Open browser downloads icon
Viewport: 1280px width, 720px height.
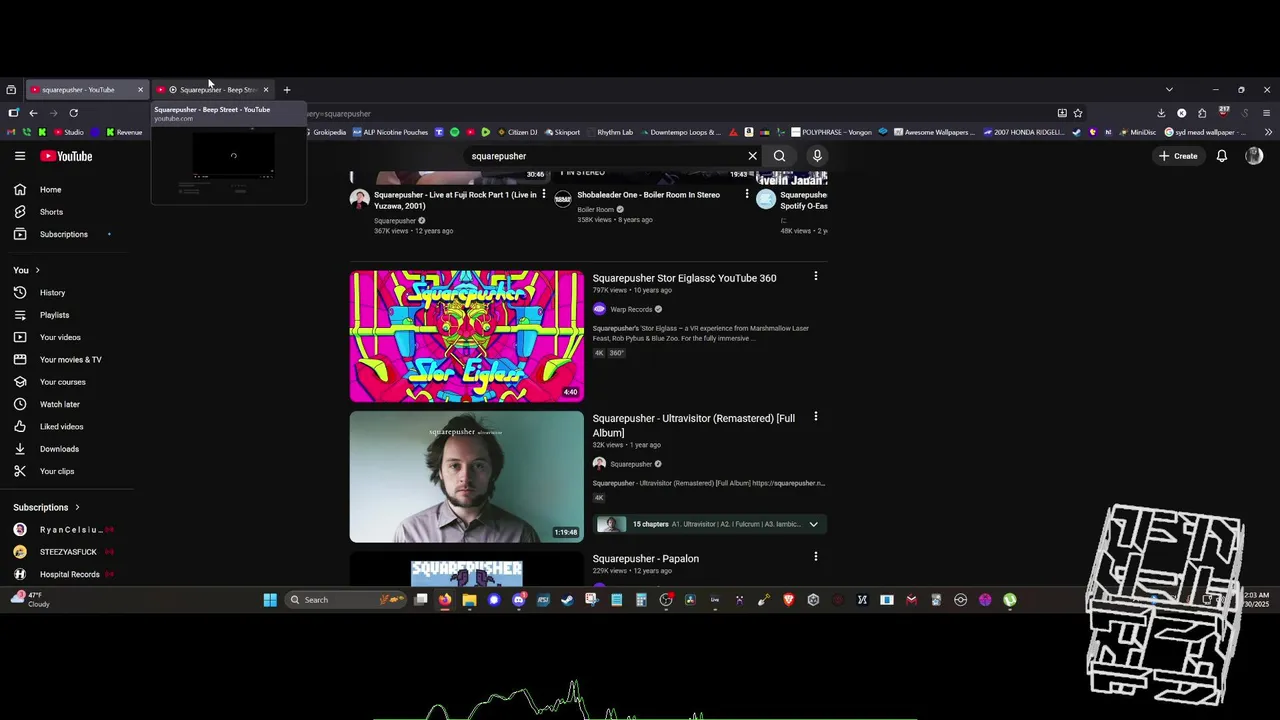point(1161,113)
